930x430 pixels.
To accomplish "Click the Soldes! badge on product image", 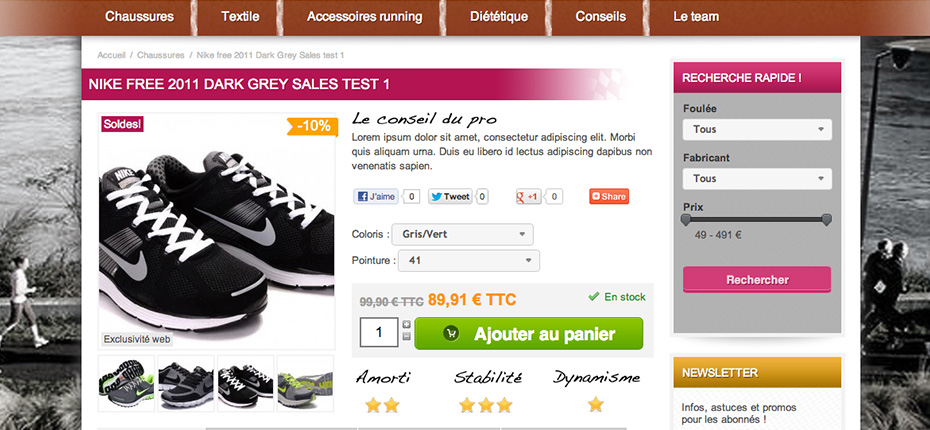I will [x=122, y=125].
